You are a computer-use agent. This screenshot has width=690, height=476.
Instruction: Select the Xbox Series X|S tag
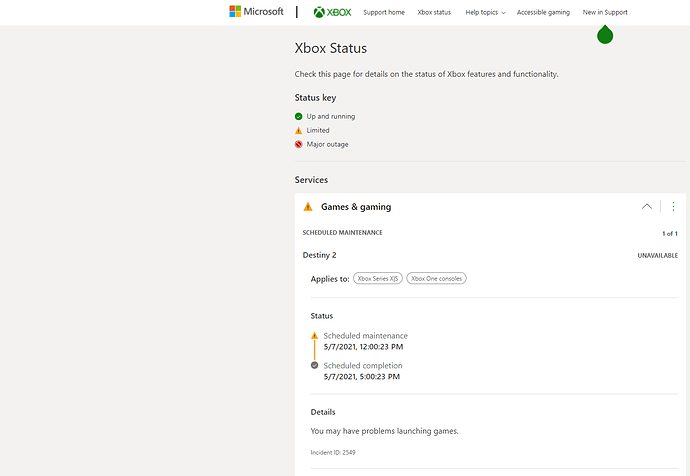(x=378, y=278)
